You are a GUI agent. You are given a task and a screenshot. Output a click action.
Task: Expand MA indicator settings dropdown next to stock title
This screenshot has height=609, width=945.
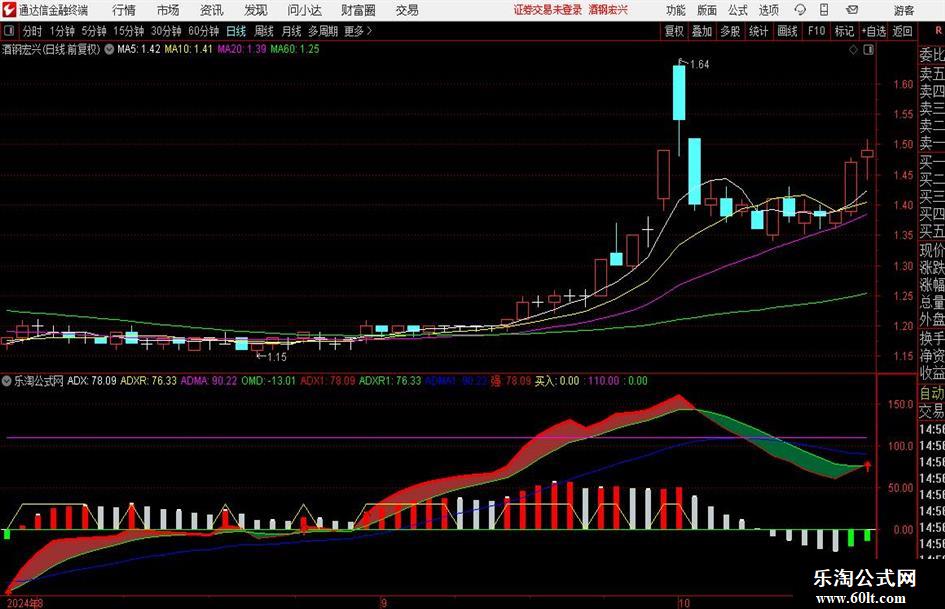pos(109,49)
